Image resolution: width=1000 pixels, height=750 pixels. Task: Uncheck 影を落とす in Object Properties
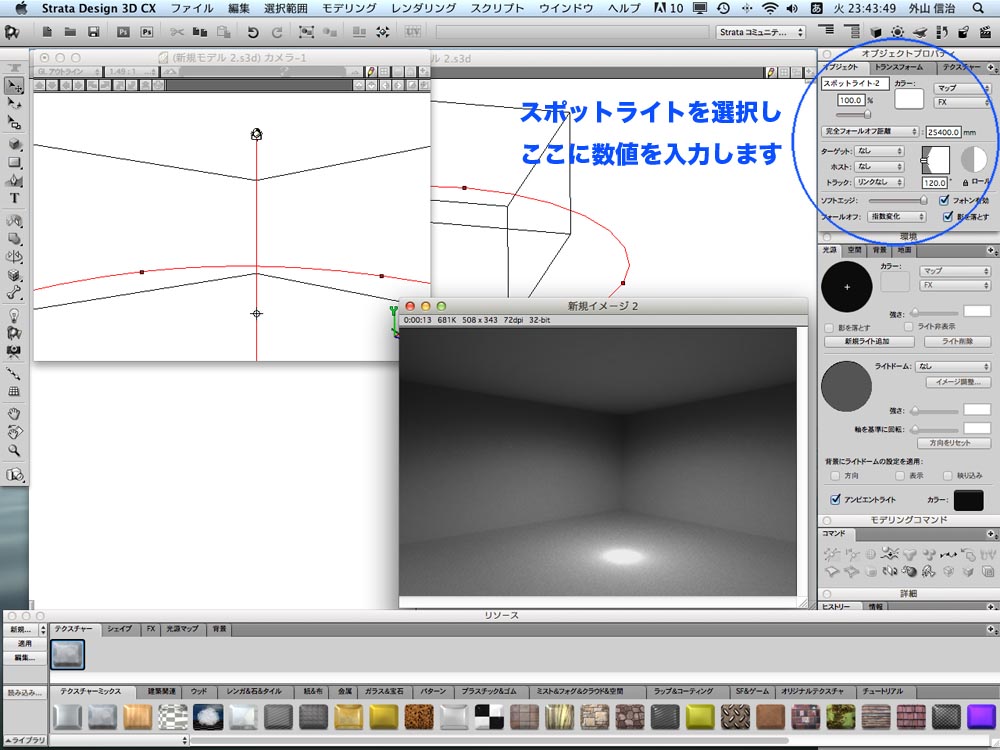pyautogui.click(x=948, y=217)
